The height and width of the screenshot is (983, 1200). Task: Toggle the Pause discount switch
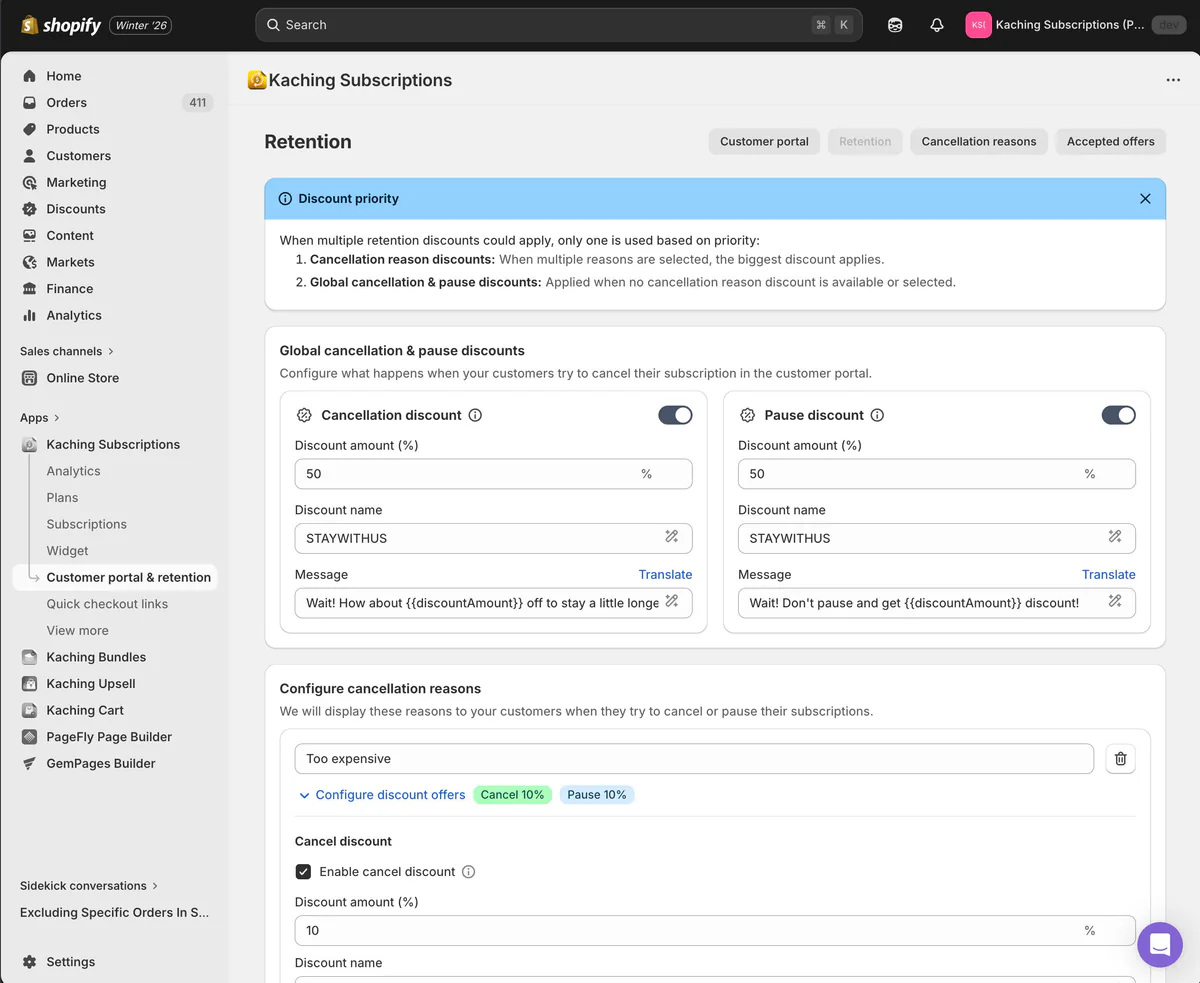(x=1118, y=415)
